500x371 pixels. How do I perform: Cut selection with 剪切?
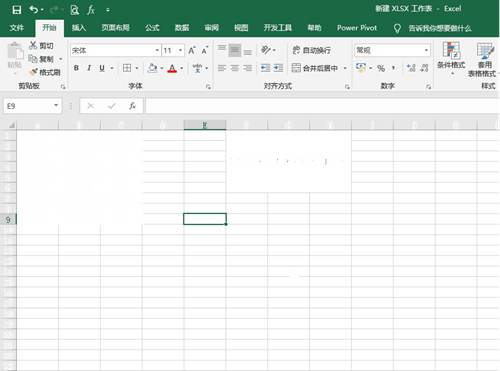tap(41, 45)
